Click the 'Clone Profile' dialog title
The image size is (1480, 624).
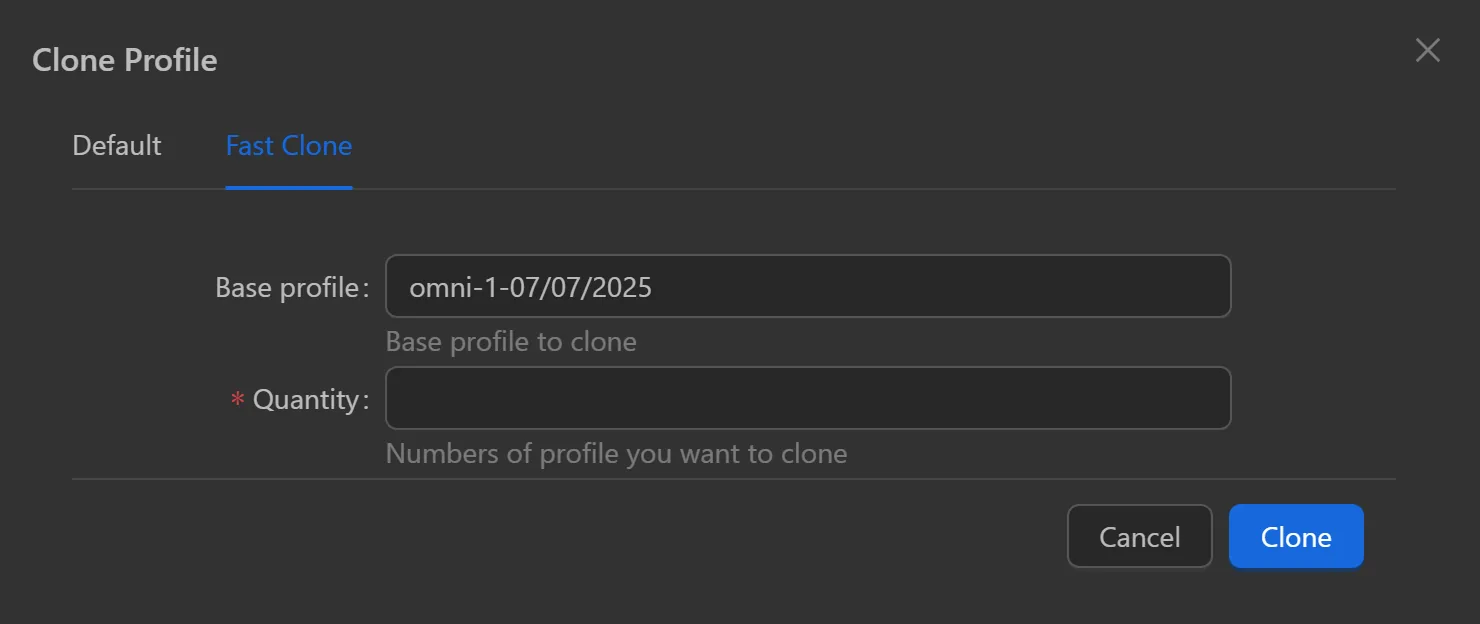[125, 60]
